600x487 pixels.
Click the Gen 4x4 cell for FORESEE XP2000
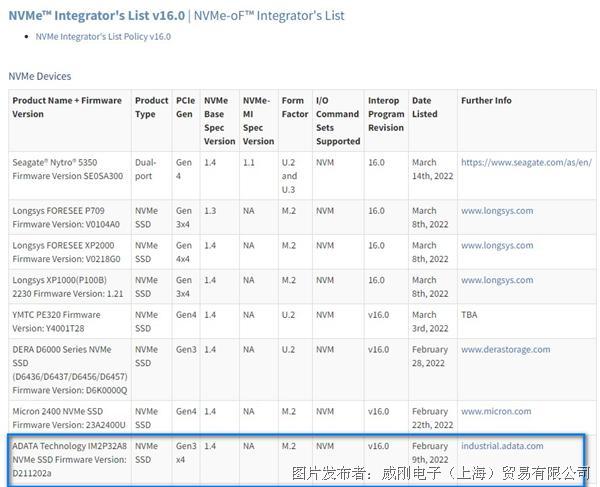pyautogui.click(x=186, y=252)
